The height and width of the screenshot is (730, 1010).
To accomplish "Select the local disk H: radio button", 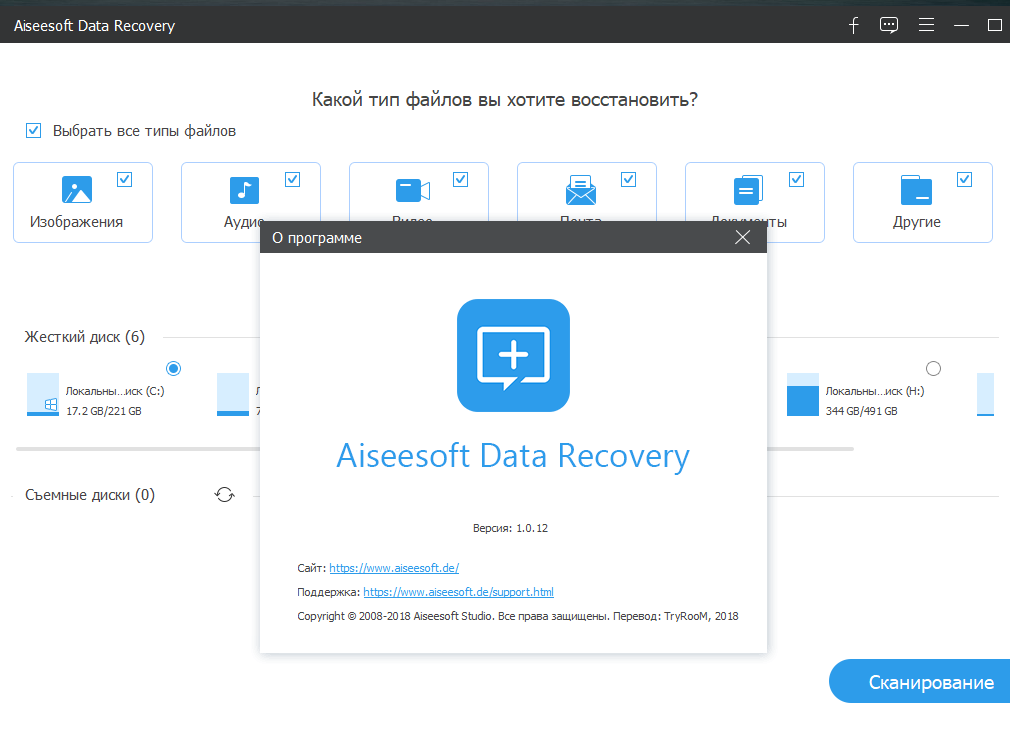I will click(933, 369).
